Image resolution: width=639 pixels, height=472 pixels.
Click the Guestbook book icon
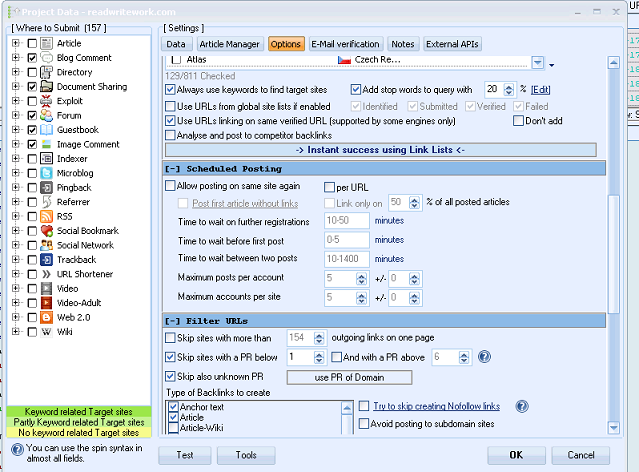pos(46,130)
